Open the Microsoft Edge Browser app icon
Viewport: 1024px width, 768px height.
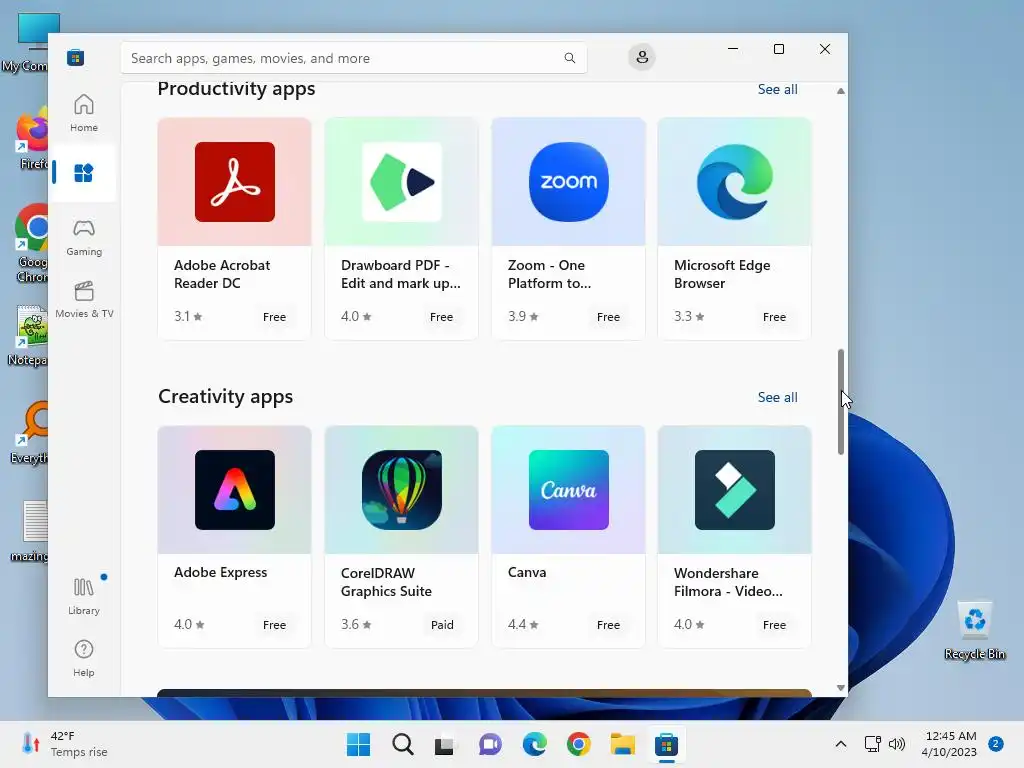[735, 182]
